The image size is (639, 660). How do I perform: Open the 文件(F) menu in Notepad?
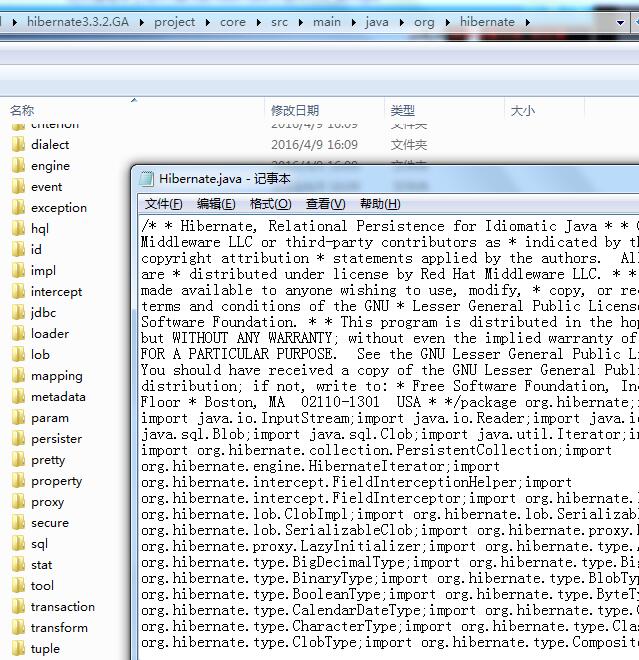point(164,204)
